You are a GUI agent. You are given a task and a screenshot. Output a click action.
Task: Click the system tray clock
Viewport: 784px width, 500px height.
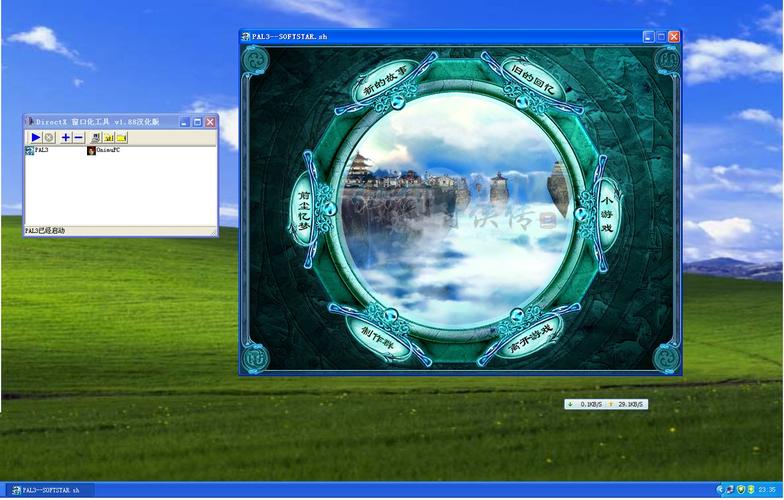point(769,491)
